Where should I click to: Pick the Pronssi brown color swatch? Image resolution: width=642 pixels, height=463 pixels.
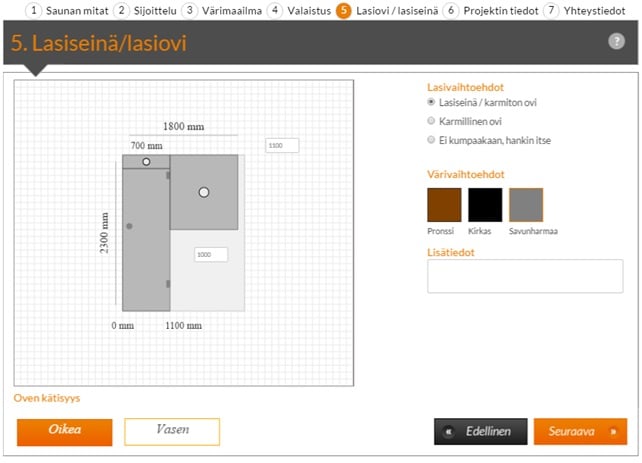(443, 205)
